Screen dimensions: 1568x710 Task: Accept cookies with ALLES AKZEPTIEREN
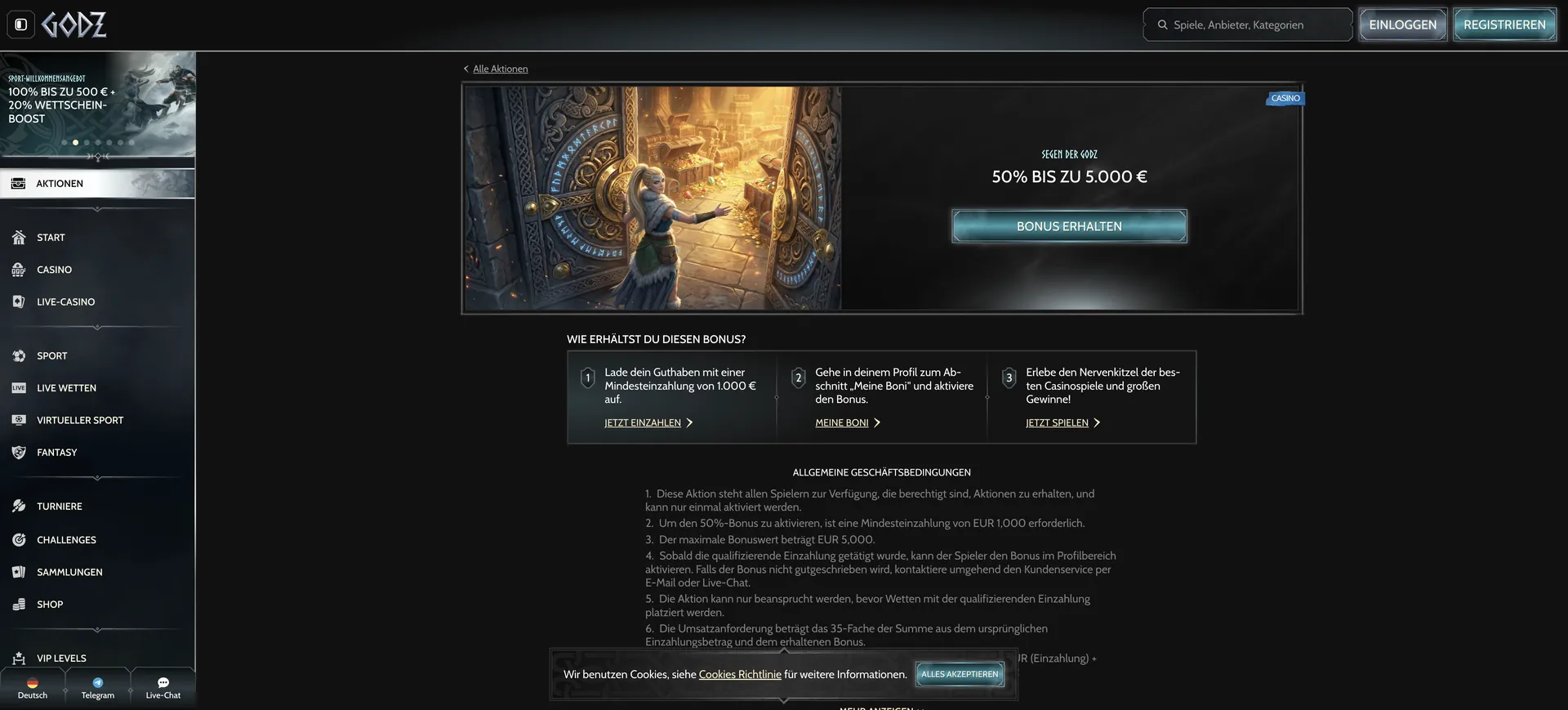point(960,675)
